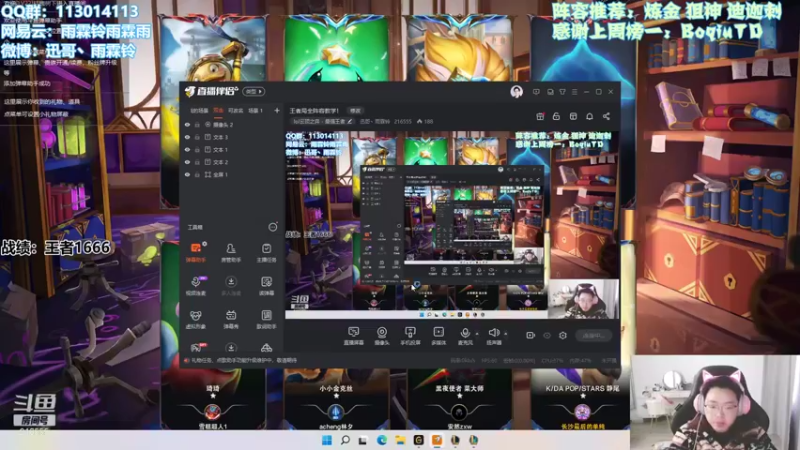Open the 弹幕秀 tool

point(231,319)
